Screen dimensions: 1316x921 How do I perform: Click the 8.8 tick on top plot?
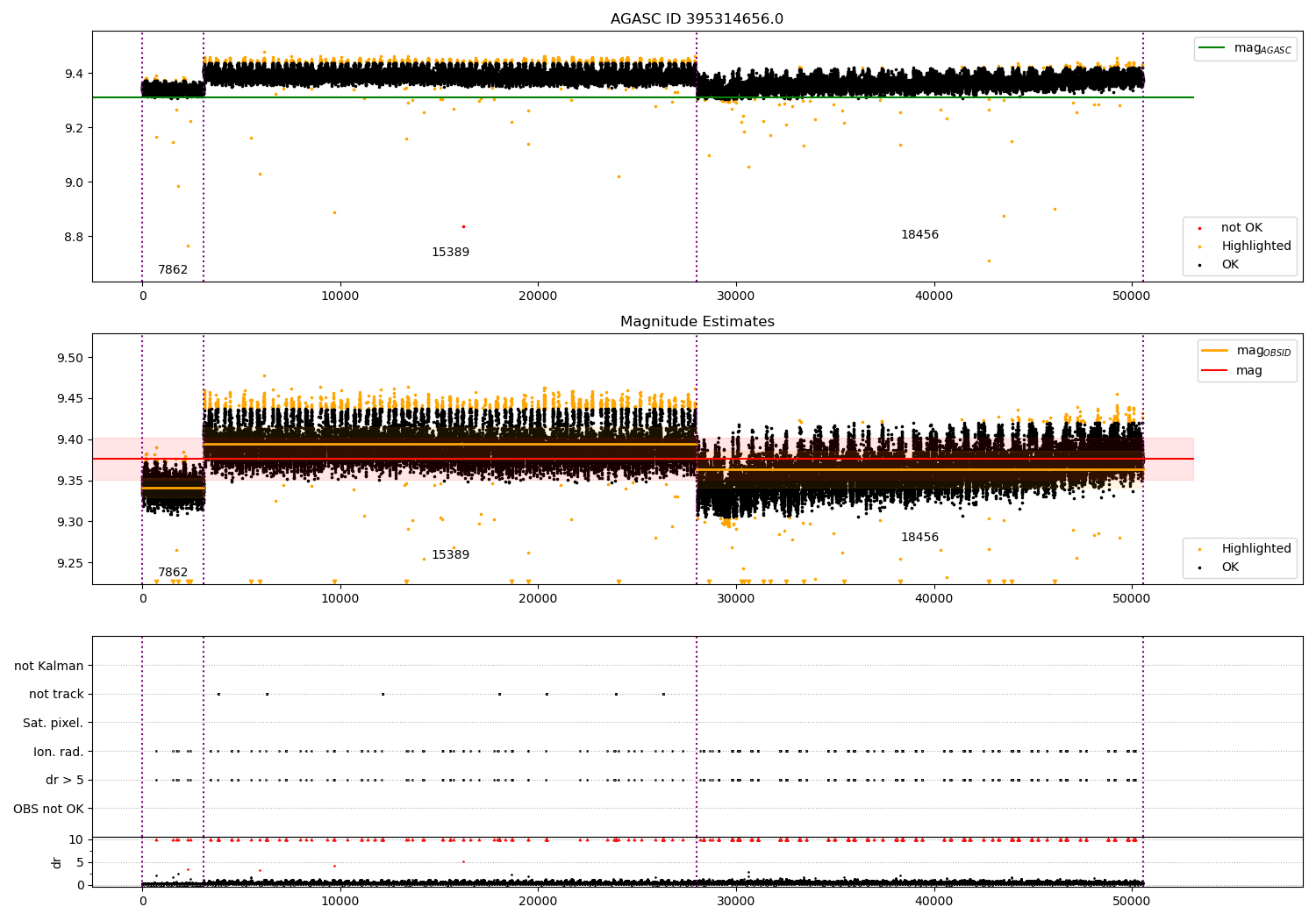pyautogui.click(x=74, y=238)
